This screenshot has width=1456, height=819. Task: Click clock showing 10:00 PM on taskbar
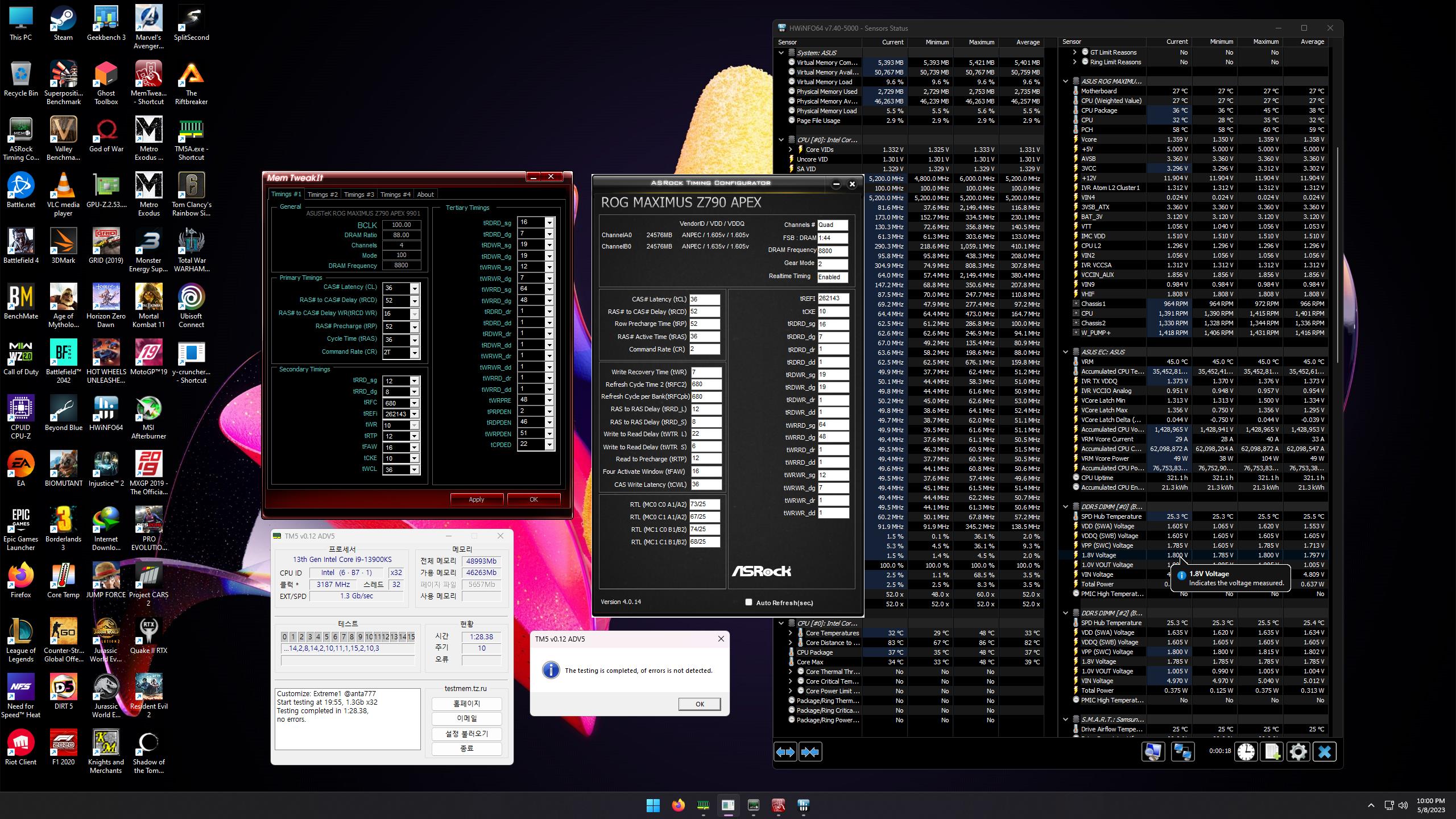1430,805
